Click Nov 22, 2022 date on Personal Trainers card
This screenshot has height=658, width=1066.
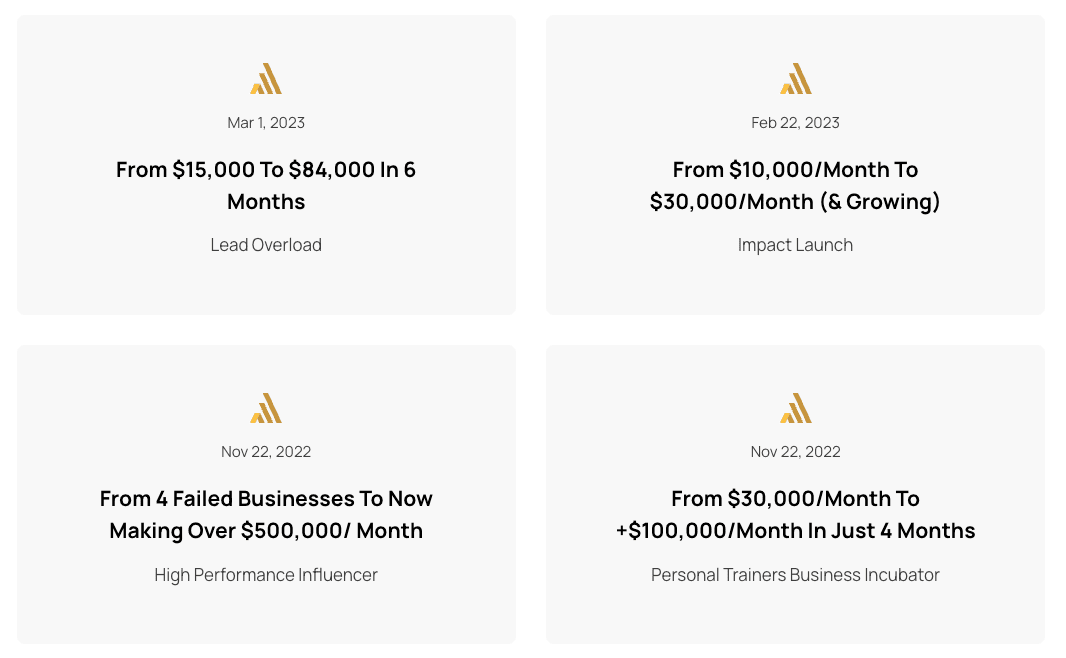[795, 451]
